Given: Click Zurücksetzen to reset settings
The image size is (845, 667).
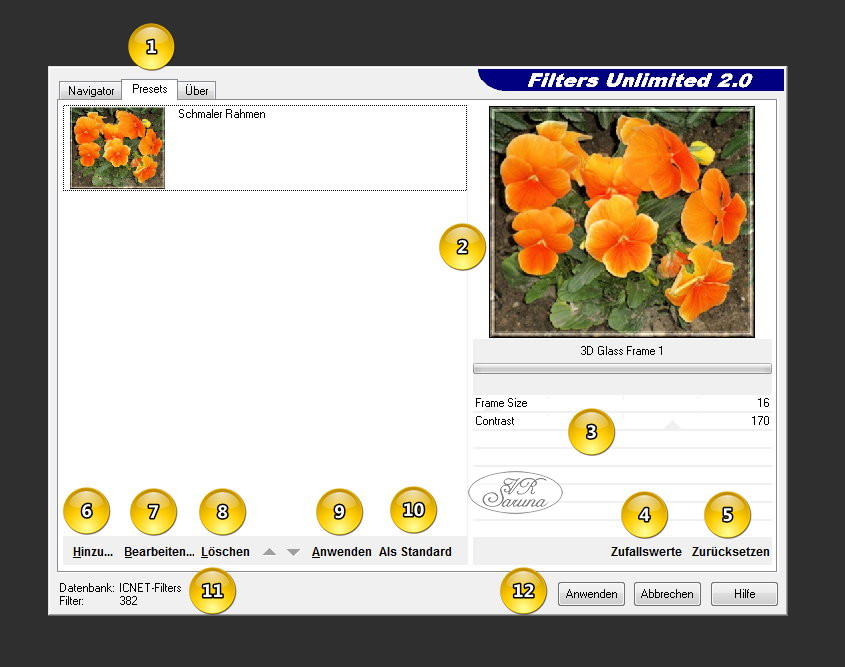Looking at the screenshot, I should (x=730, y=552).
